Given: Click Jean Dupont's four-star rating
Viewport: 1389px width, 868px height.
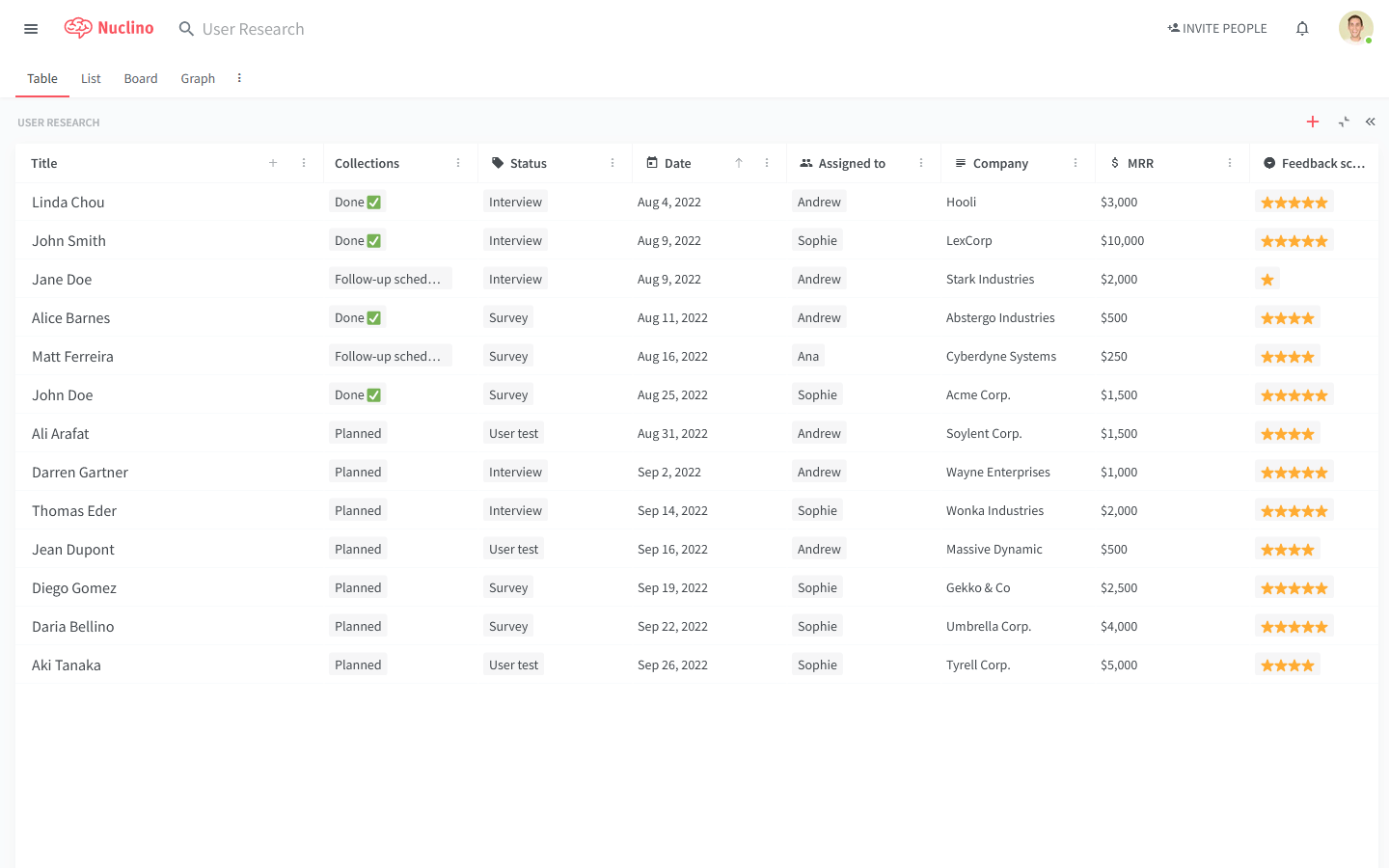Looking at the screenshot, I should (1288, 550).
